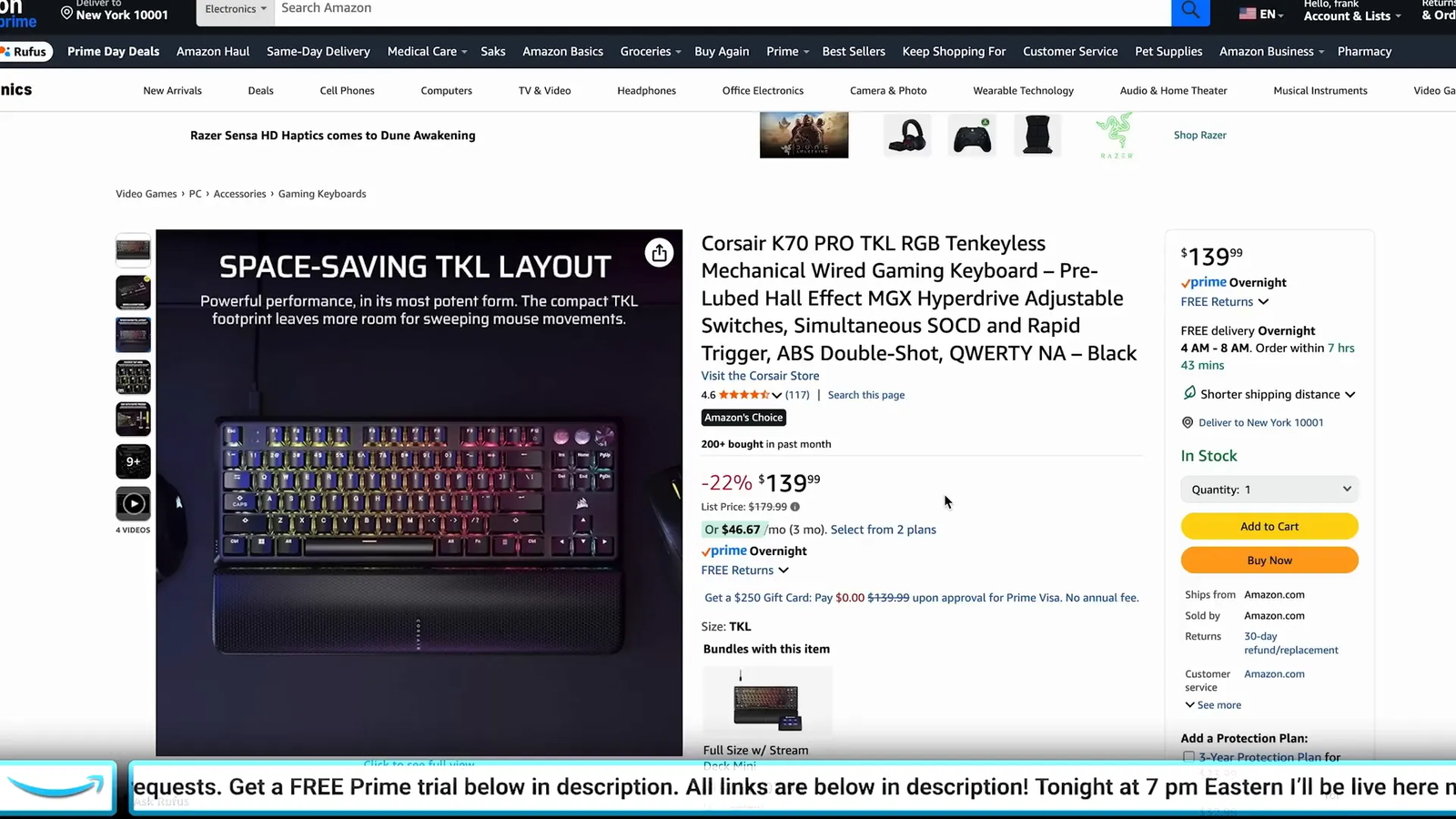
Task: Share the product via share icon
Action: tap(659, 253)
